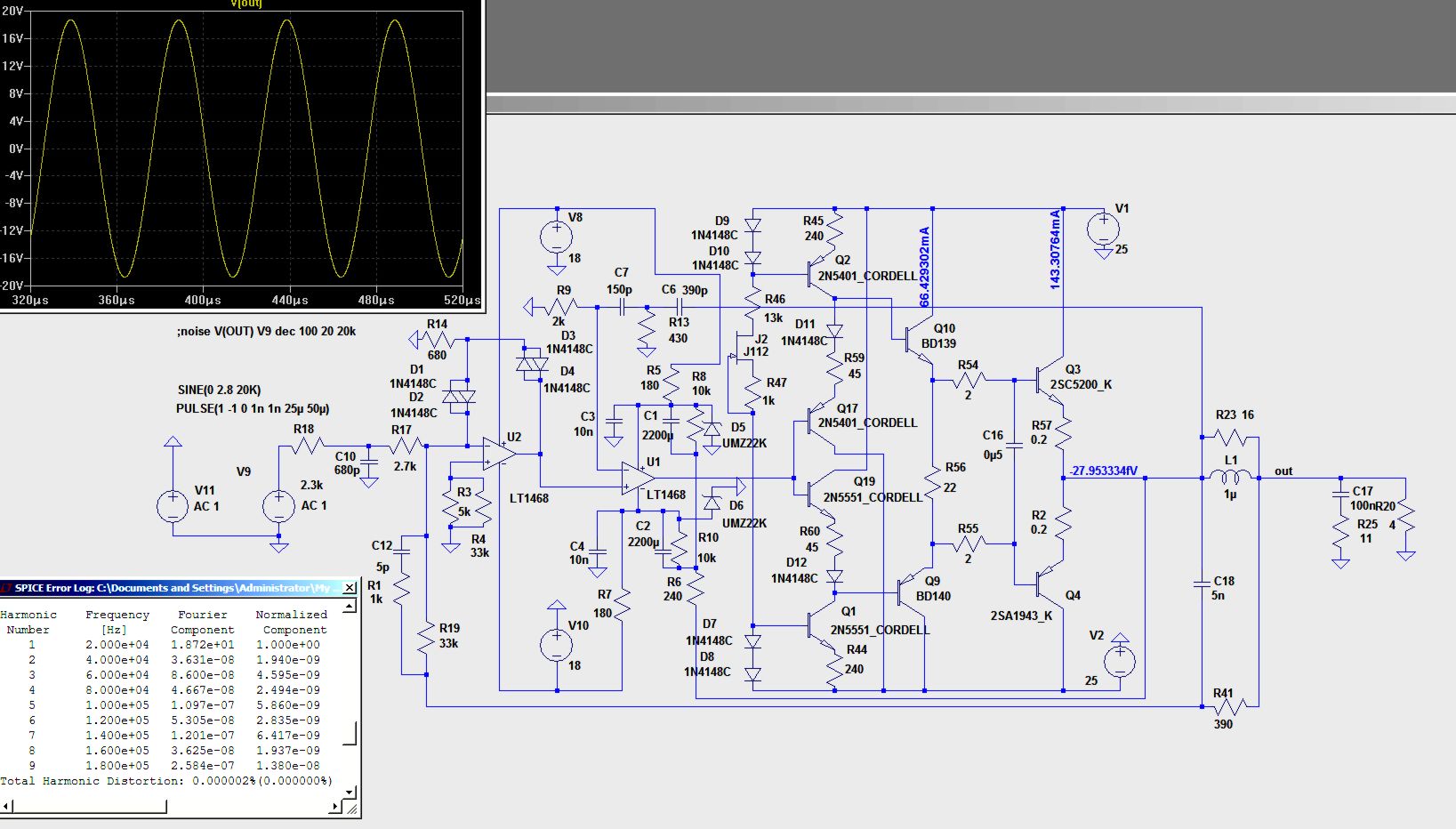Select the Q17 2N5401 transistor symbol

pos(821,422)
